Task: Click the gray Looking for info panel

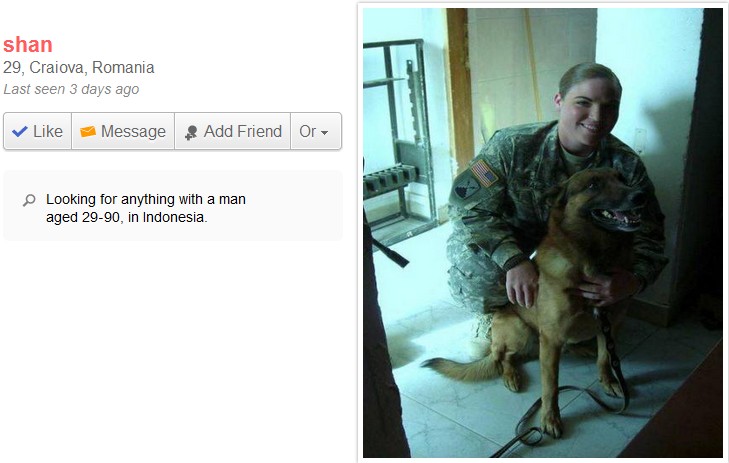Action: pyautogui.click(x=173, y=205)
